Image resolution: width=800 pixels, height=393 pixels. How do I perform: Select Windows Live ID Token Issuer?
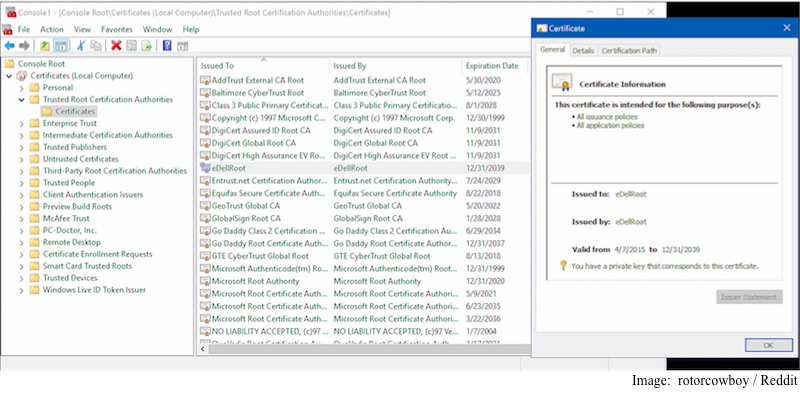[94, 290]
